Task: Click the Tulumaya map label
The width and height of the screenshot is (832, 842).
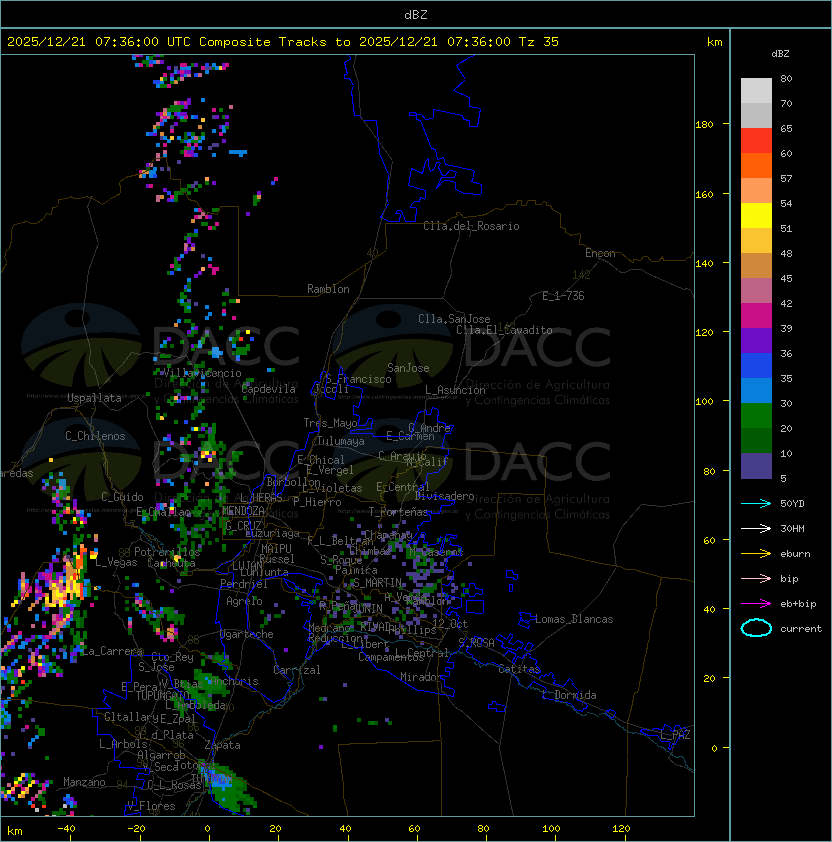Action: click(341, 441)
